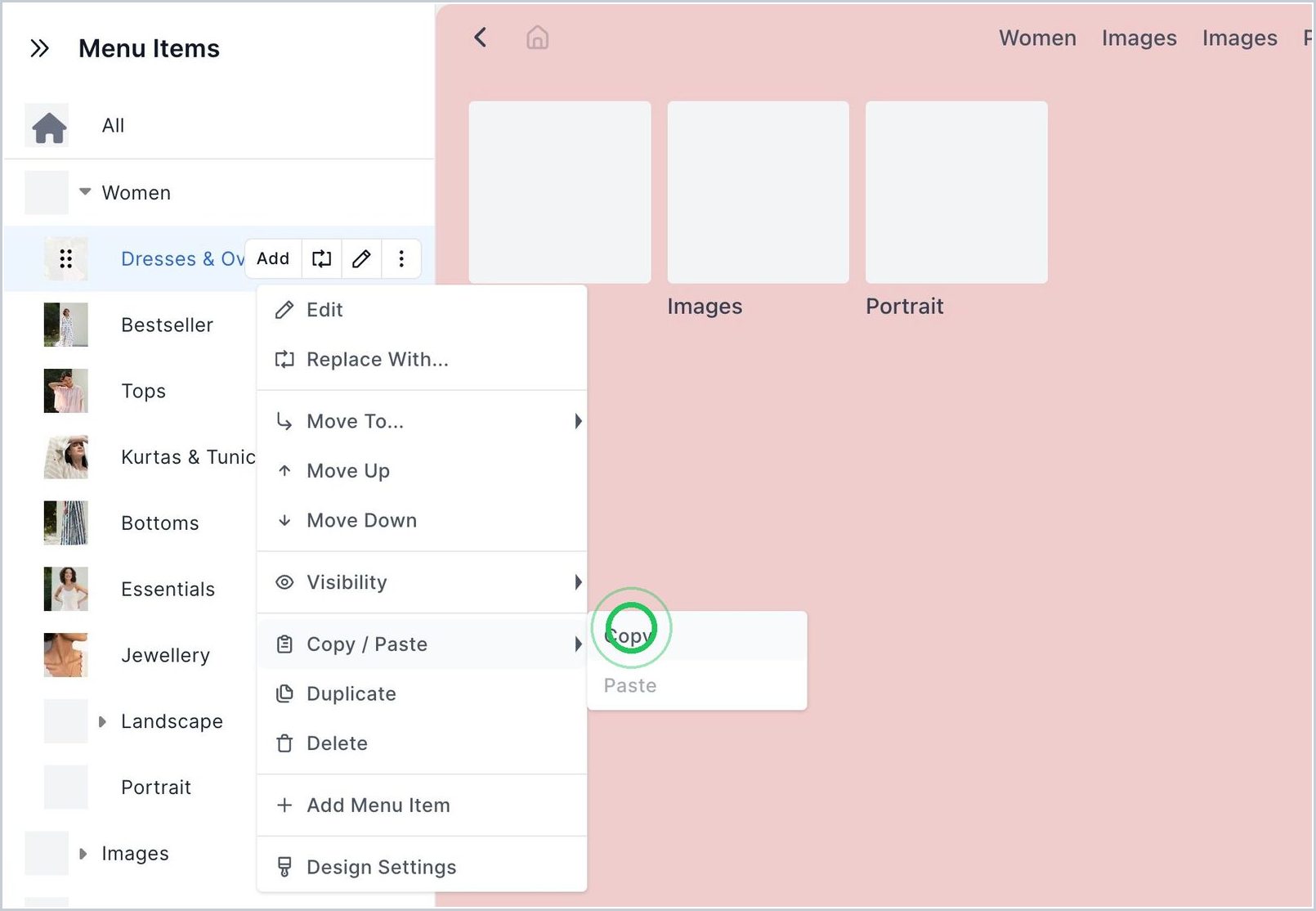Click the first unlabeled preview card

tap(560, 192)
